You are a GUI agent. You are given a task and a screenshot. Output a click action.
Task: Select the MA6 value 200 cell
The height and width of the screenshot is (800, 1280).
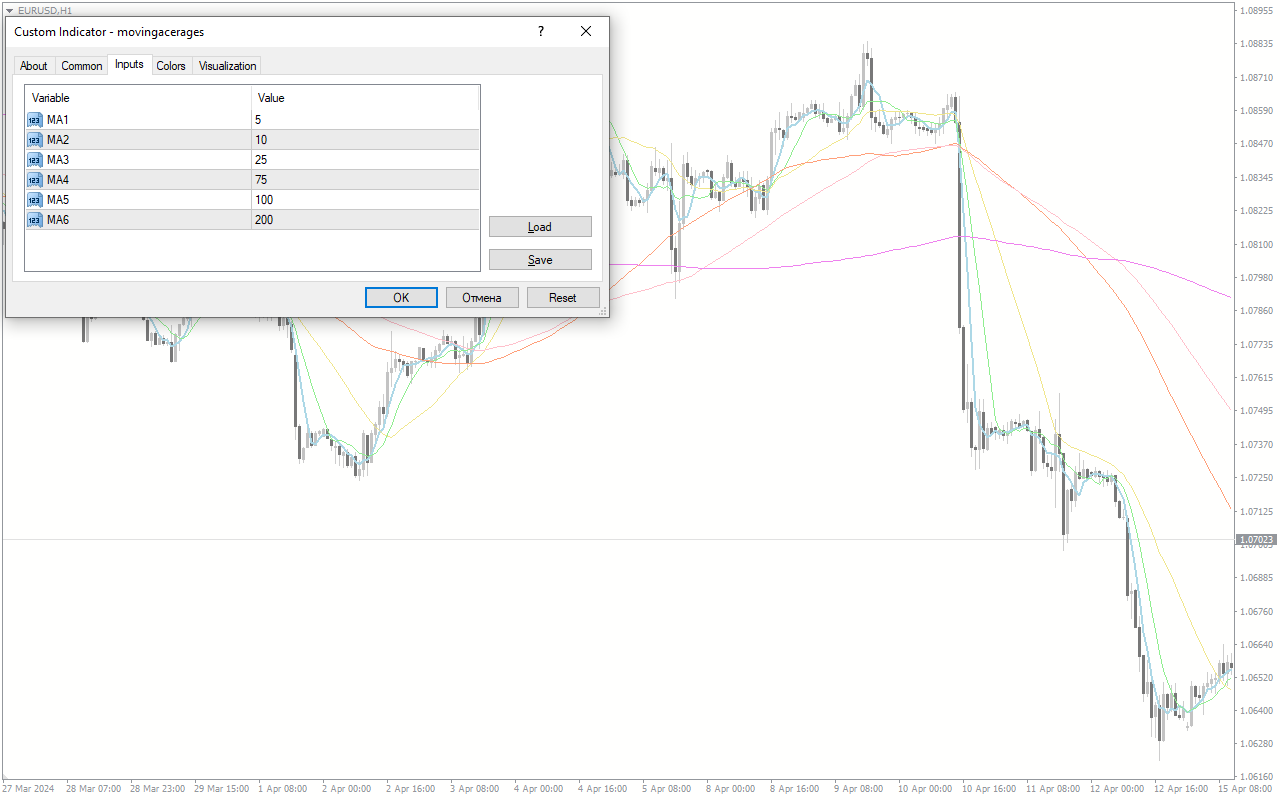366,220
